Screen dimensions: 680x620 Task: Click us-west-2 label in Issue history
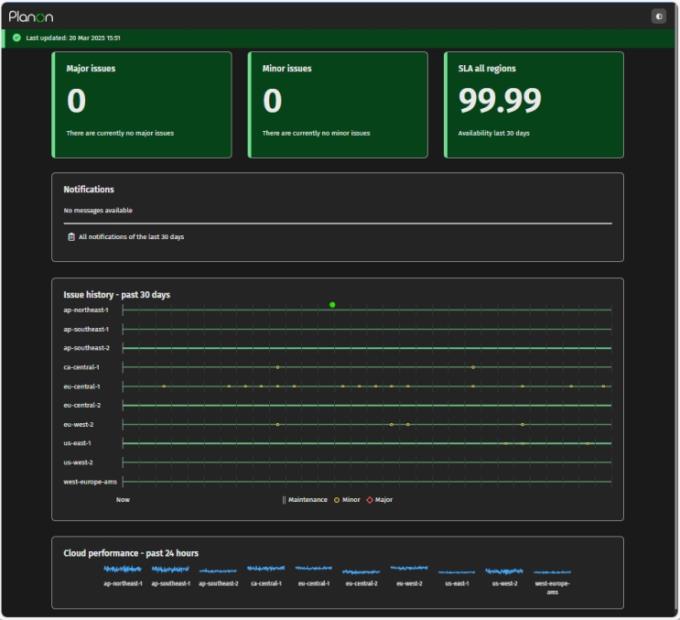tap(78, 462)
